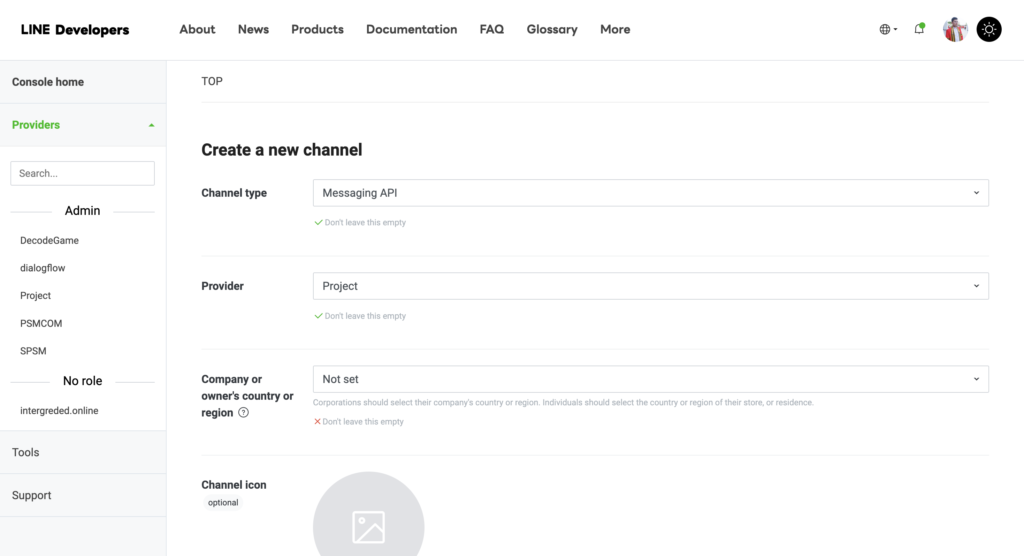1024x556 pixels.
Task: Open the user profile avatar
Action: [x=955, y=29]
